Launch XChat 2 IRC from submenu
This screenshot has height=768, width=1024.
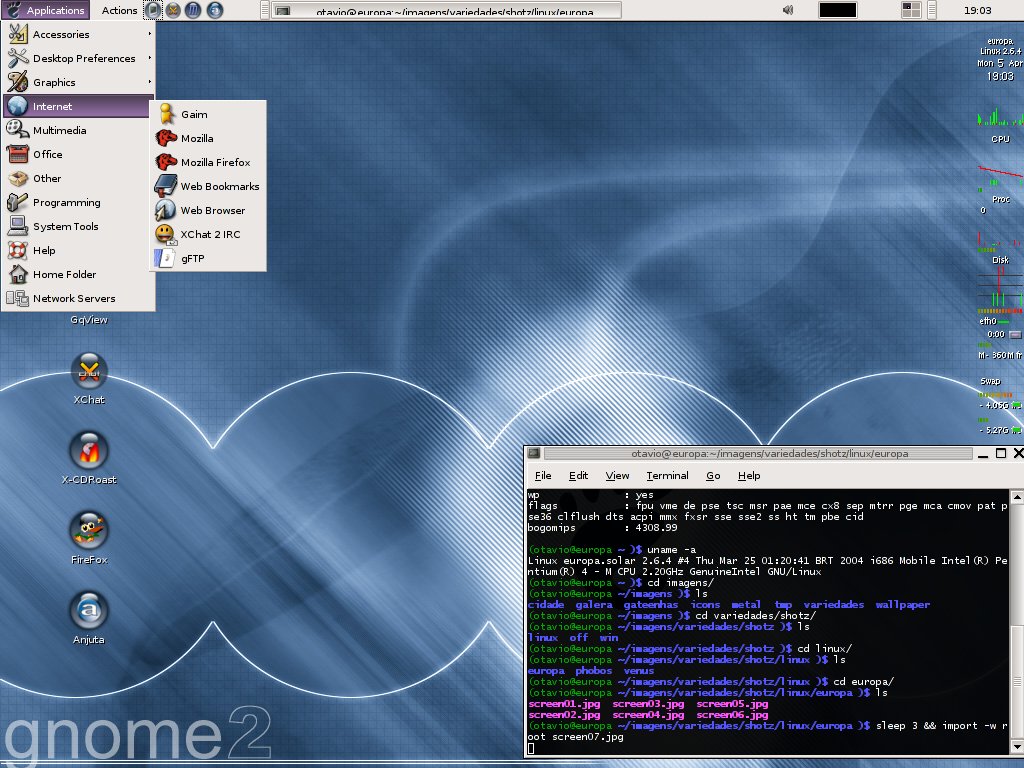pos(208,234)
